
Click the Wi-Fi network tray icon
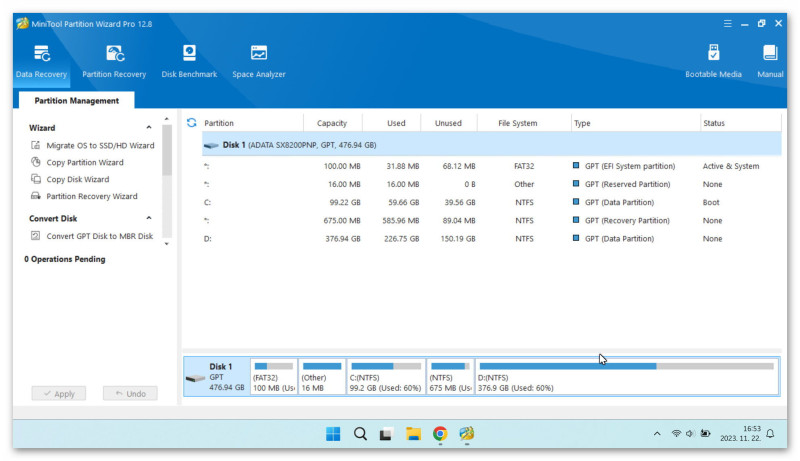point(676,434)
